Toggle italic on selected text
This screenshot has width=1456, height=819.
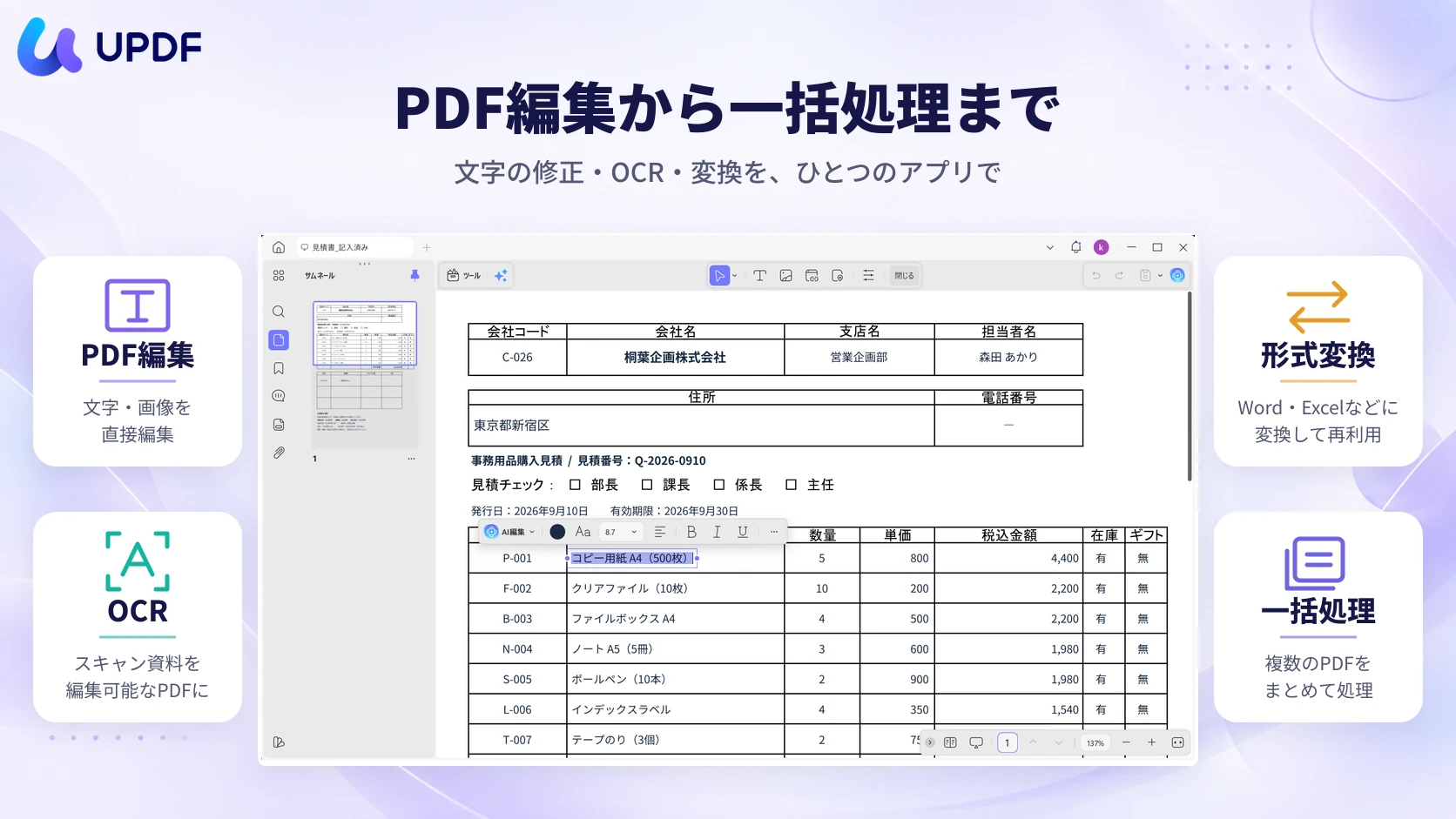click(717, 532)
